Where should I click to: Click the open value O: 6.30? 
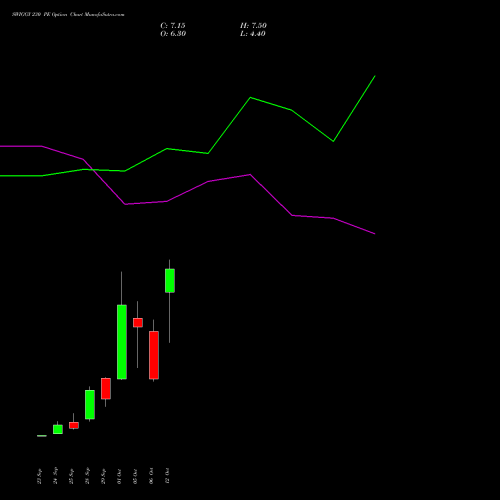click(173, 34)
